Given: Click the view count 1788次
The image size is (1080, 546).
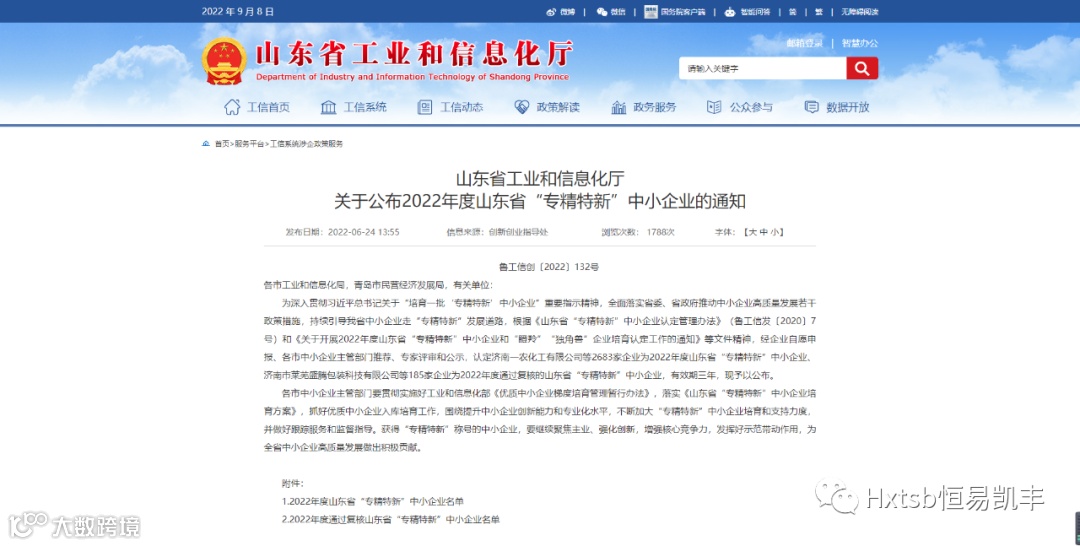Looking at the screenshot, I should tap(661, 232).
